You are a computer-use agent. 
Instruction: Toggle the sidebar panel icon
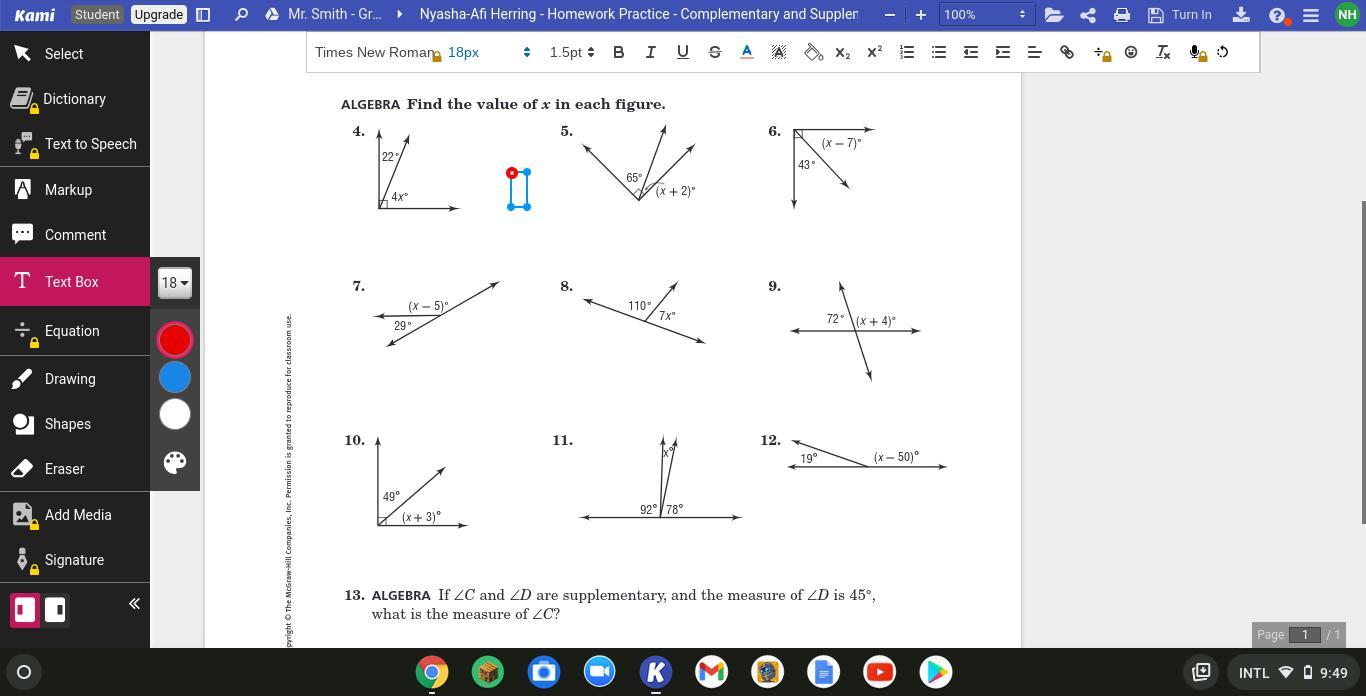(x=203, y=15)
